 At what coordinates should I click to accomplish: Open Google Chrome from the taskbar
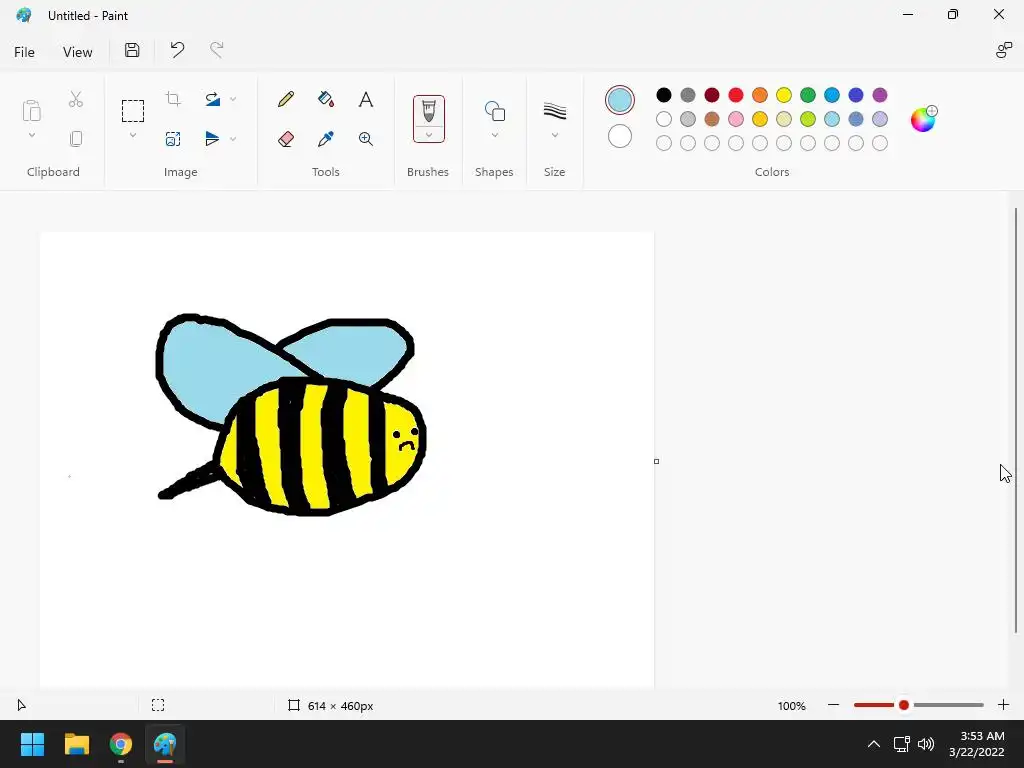coord(121,744)
